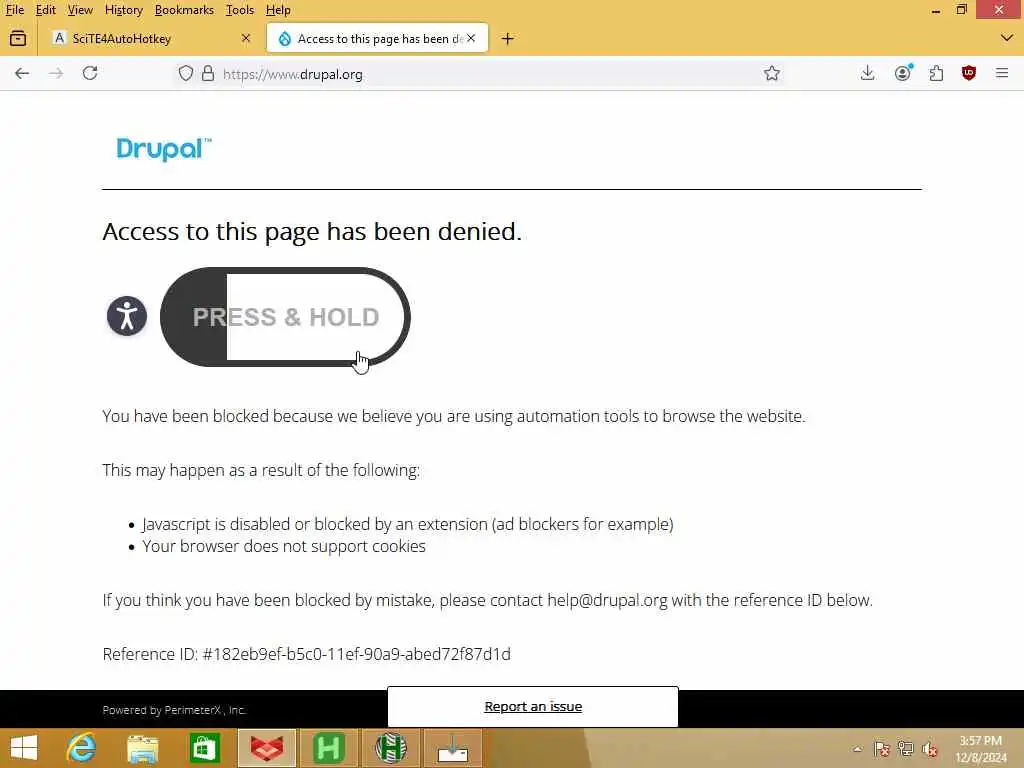The width and height of the screenshot is (1024, 768).
Task: Click the Reference ID text
Action: point(306,654)
